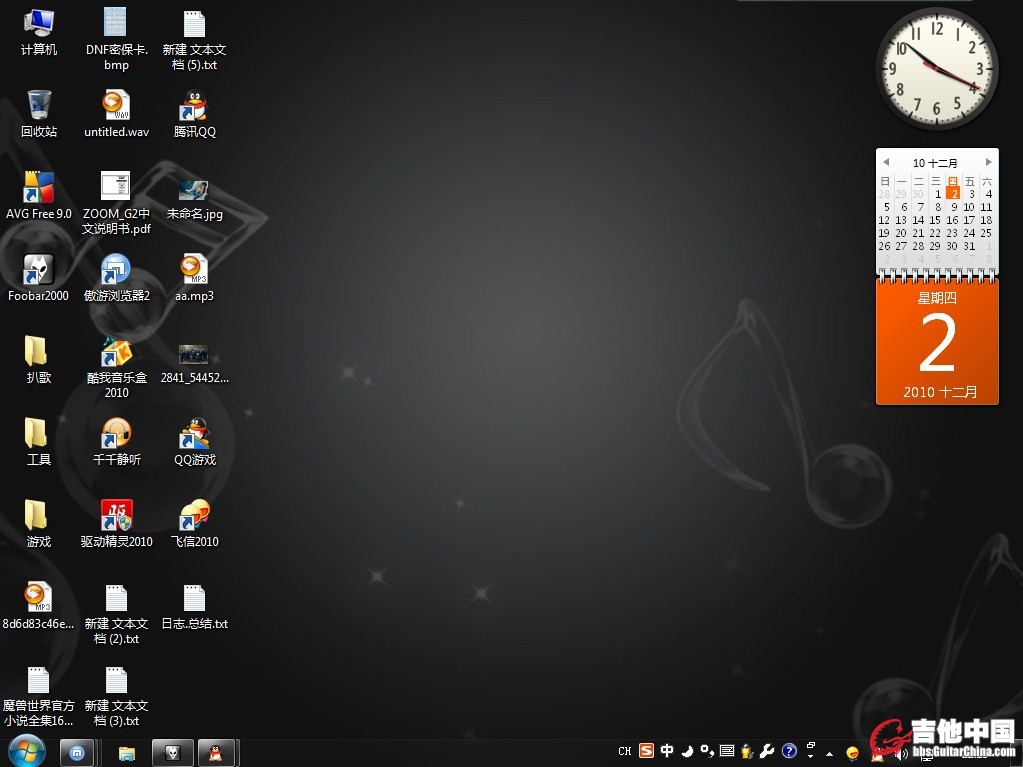This screenshot has height=767, width=1023.
Task: Open the 腾讯QQ desktop shortcut
Action: click(194, 105)
